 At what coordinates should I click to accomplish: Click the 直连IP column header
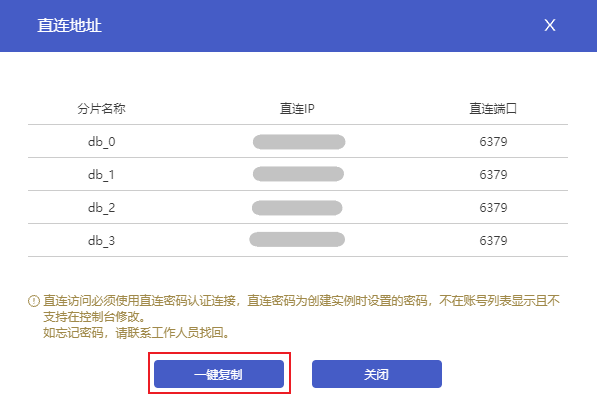click(297, 109)
